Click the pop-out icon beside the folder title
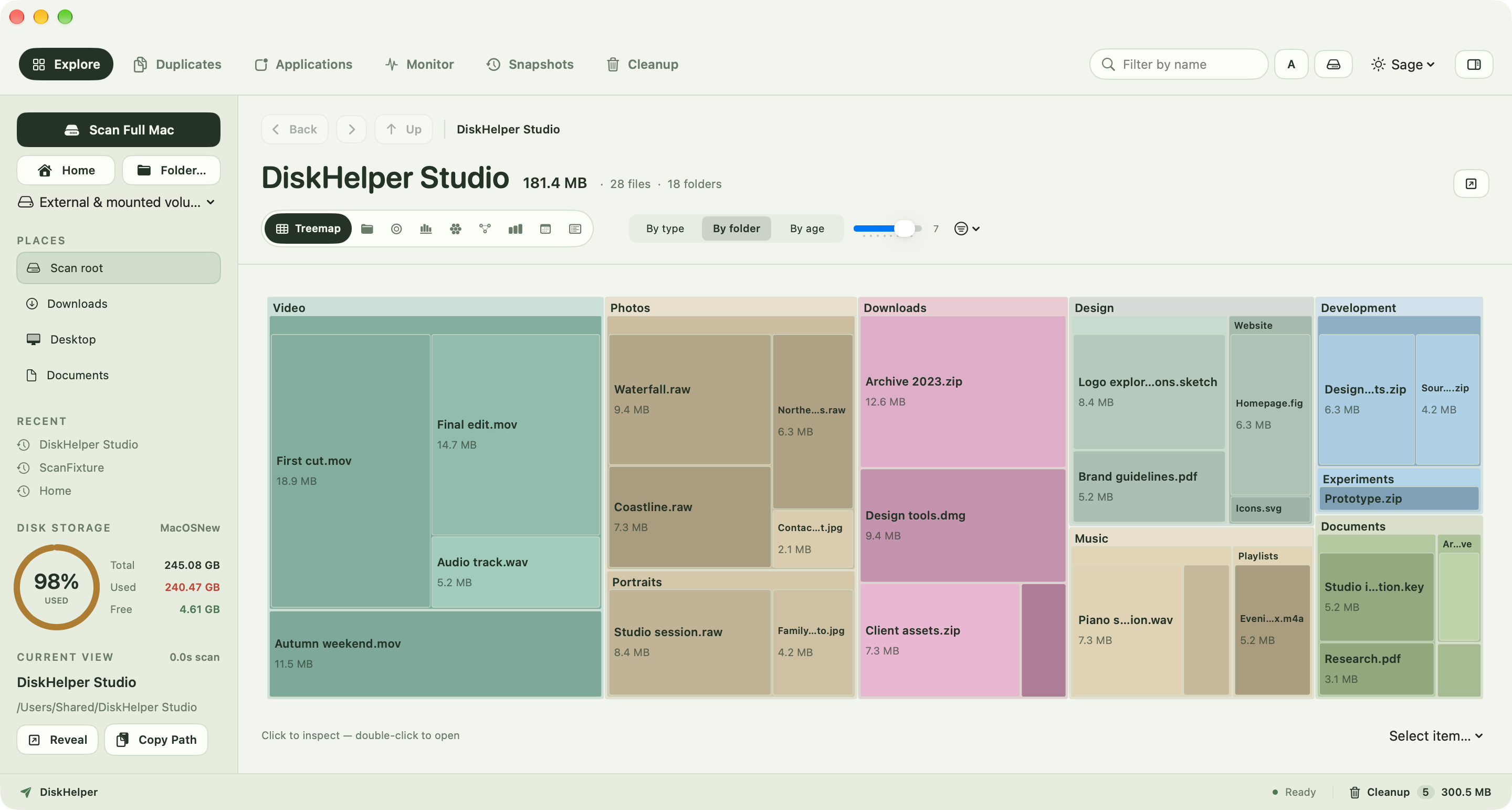The height and width of the screenshot is (810, 1512). [x=1471, y=184]
